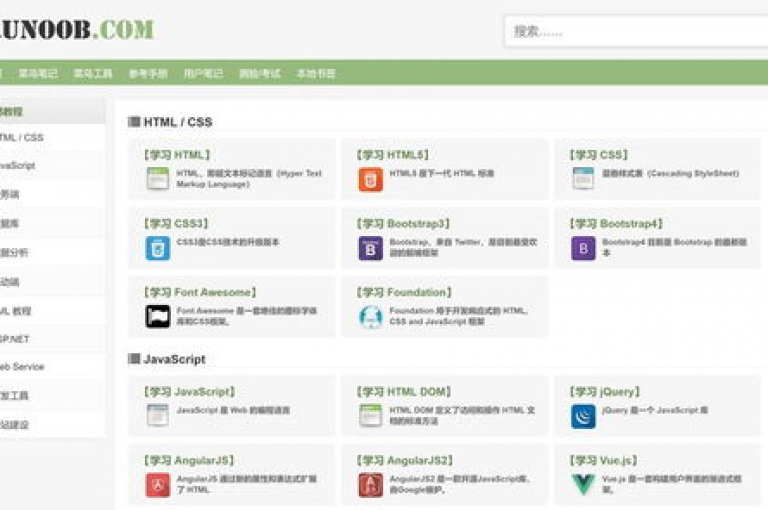
Task: Select 服务端 in the left sidebar
Action: pos(52,194)
